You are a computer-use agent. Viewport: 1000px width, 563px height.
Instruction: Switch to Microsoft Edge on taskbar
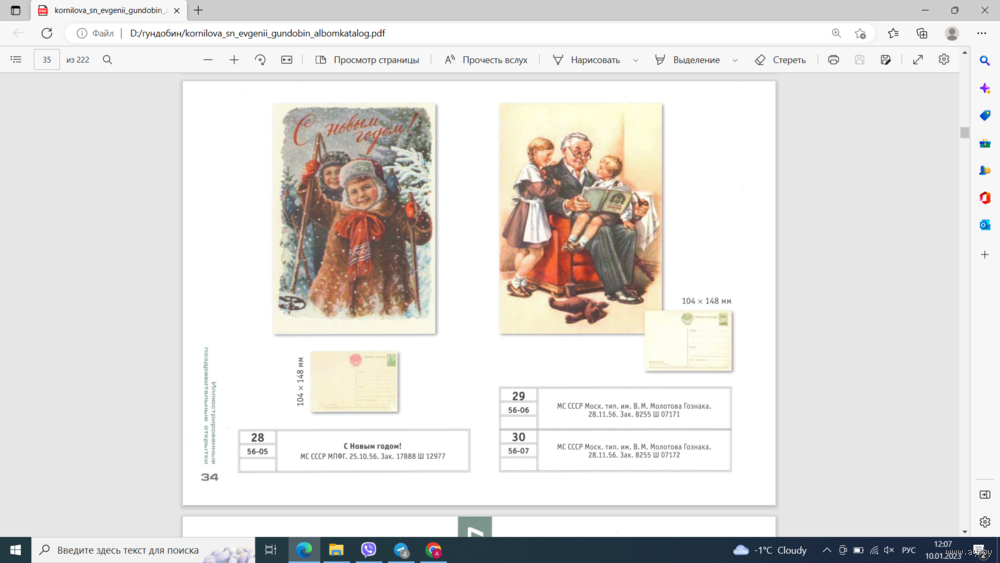(x=304, y=550)
